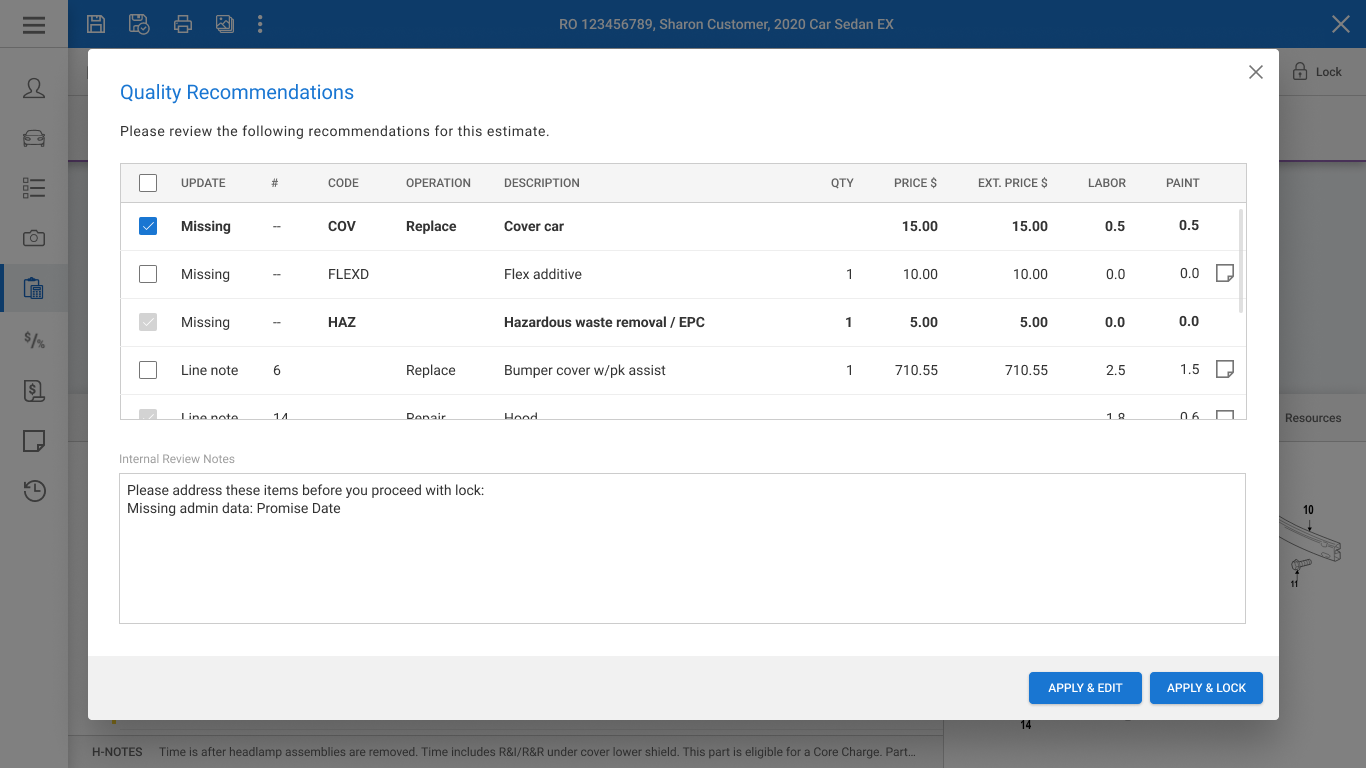1366x768 pixels.
Task: Open the rates percent sidebar icon
Action: pos(34,341)
